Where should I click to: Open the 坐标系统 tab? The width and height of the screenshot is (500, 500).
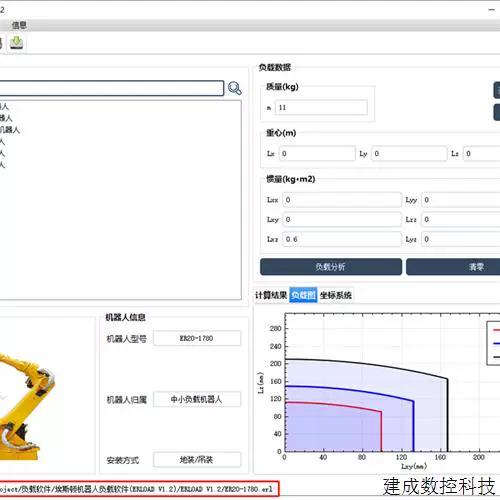coord(336,295)
